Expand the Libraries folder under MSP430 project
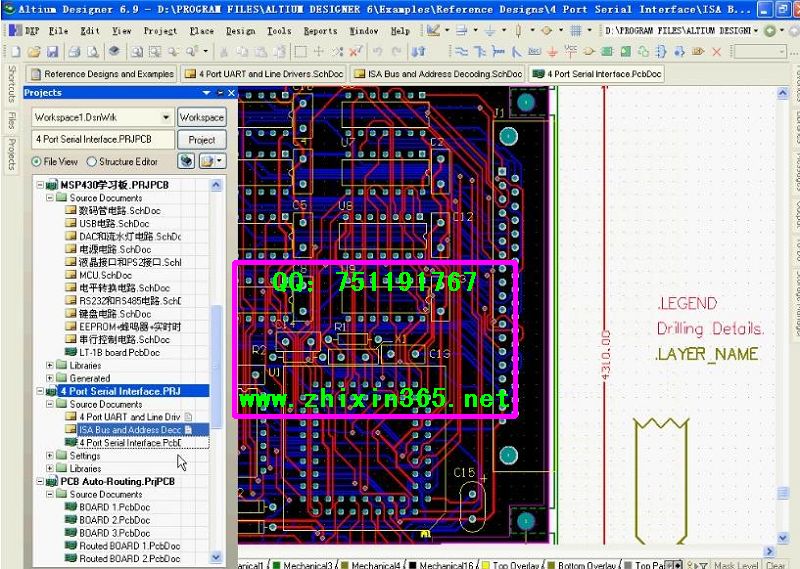The width and height of the screenshot is (800, 569). [49, 365]
